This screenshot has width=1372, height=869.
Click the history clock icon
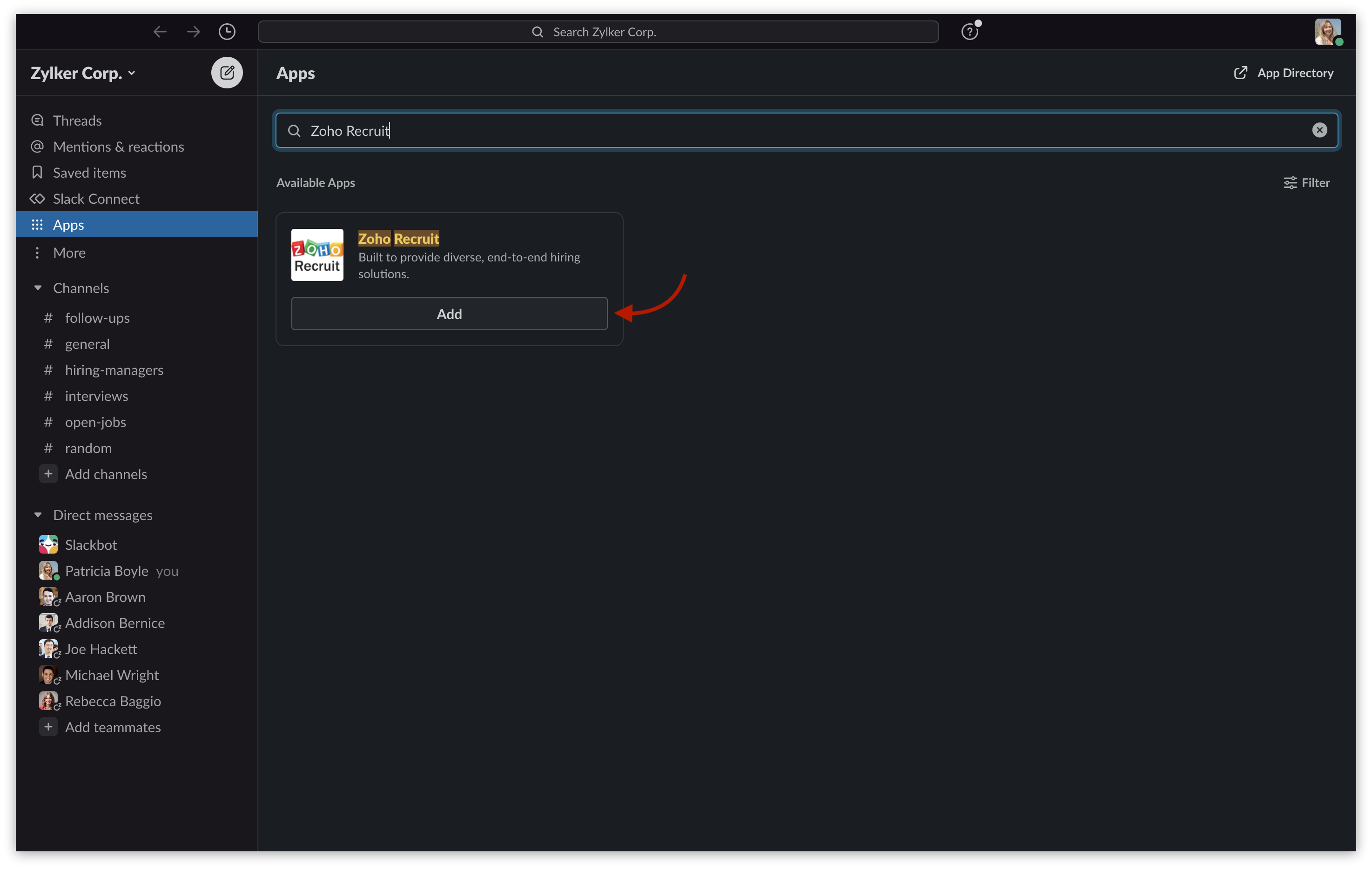pos(227,32)
